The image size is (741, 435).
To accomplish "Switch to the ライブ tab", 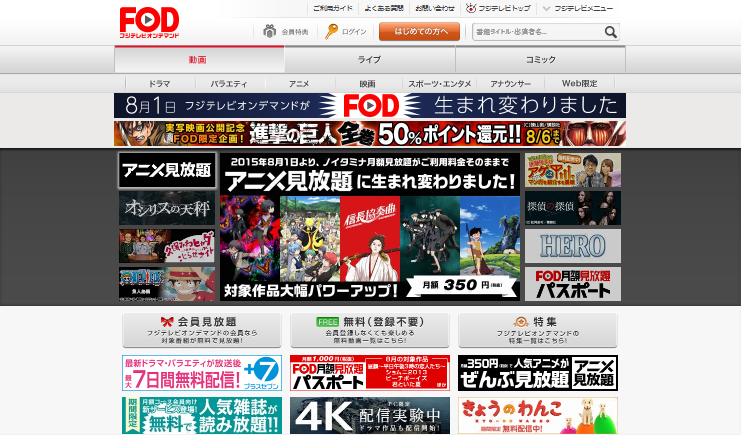I will (x=370, y=60).
